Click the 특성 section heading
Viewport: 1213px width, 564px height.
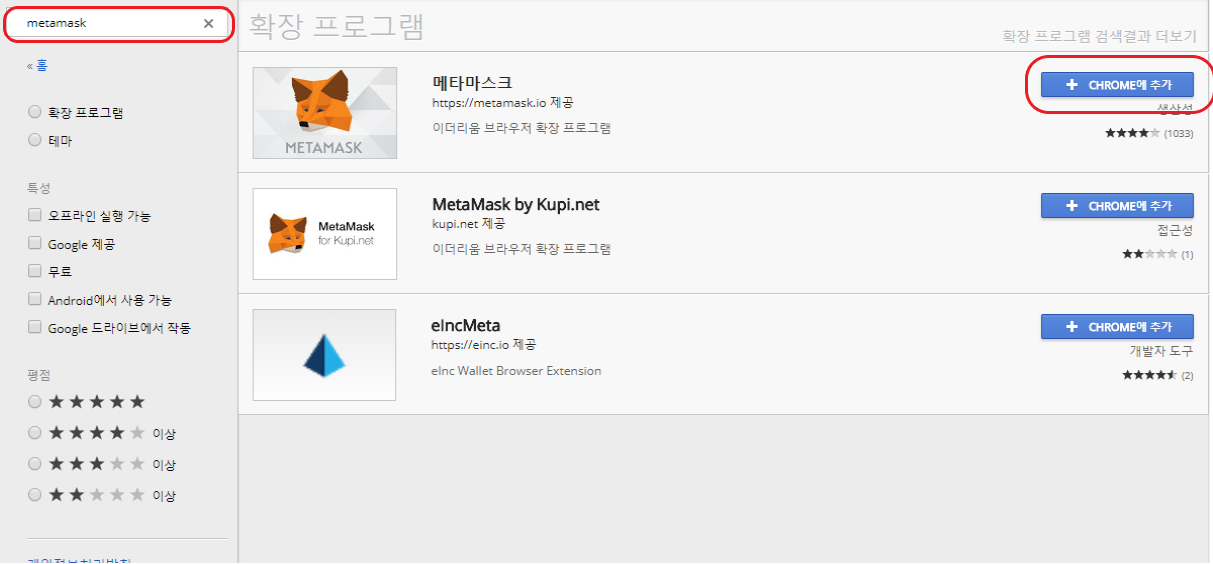[x=39, y=188]
